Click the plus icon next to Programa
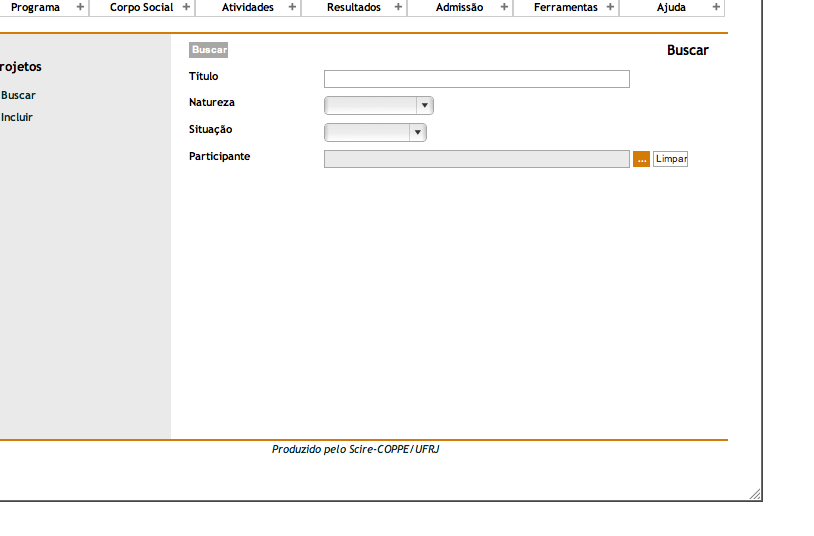Screen dimensions: 814x536 point(81,7)
